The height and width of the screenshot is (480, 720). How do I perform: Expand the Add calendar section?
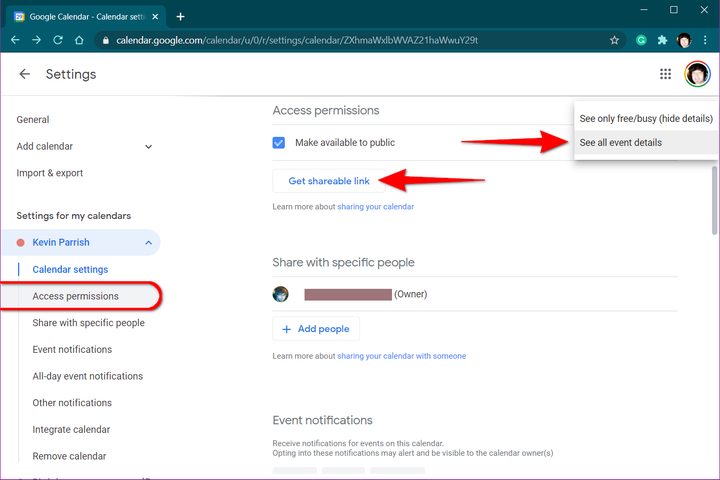148,147
